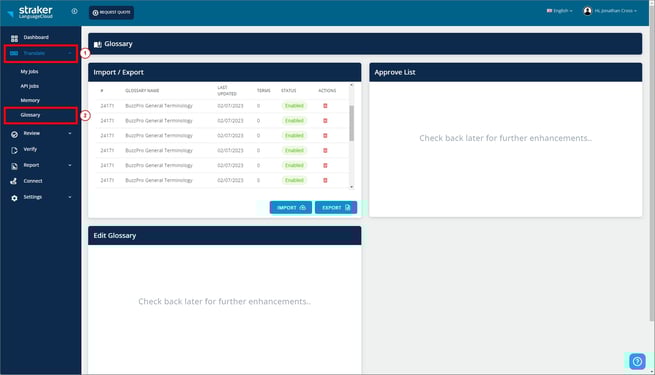Click the Glossary book icon in the header

[98, 44]
